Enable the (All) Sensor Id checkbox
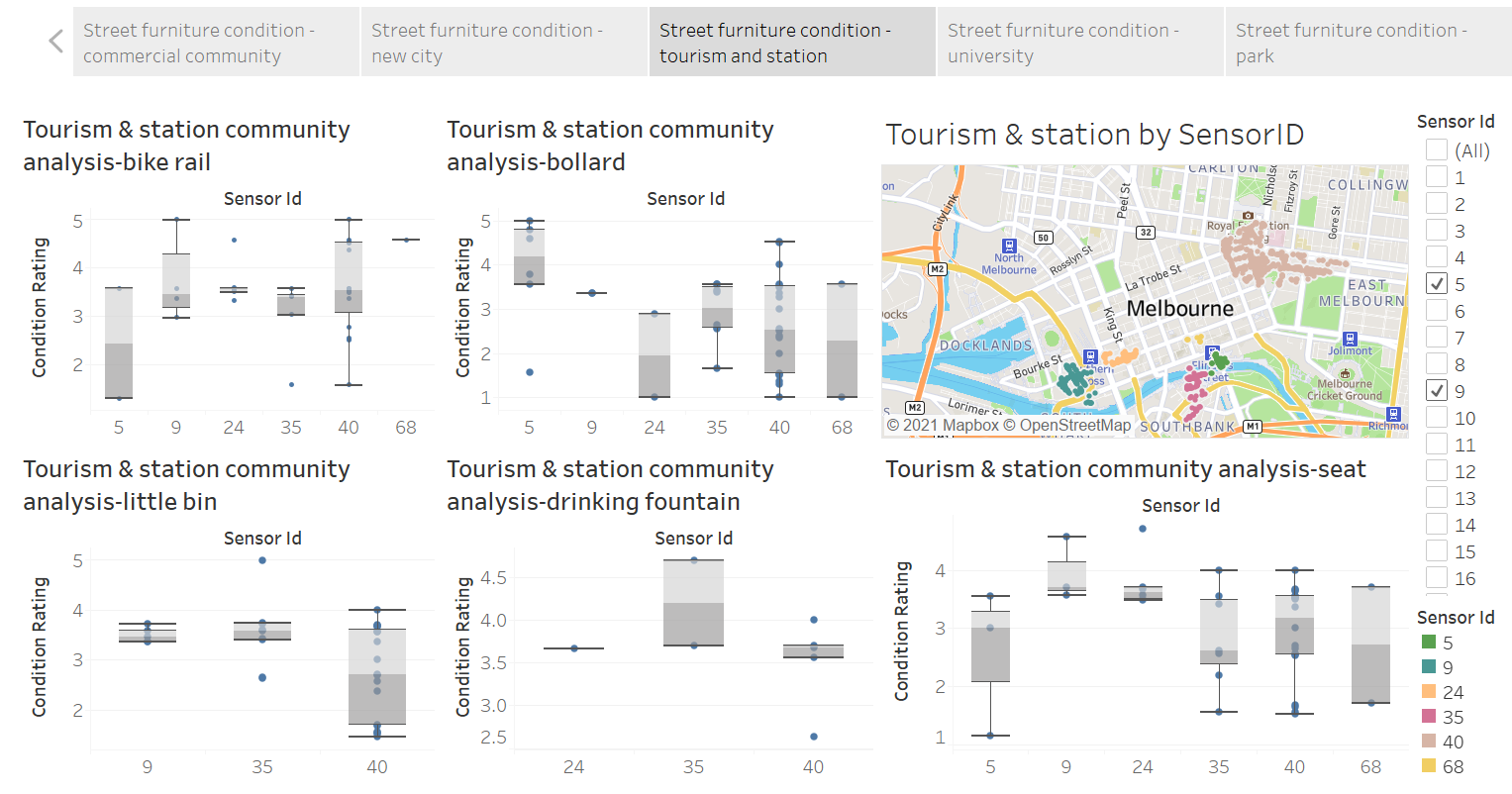Screen dimensions: 1512x794 [x=1435, y=150]
